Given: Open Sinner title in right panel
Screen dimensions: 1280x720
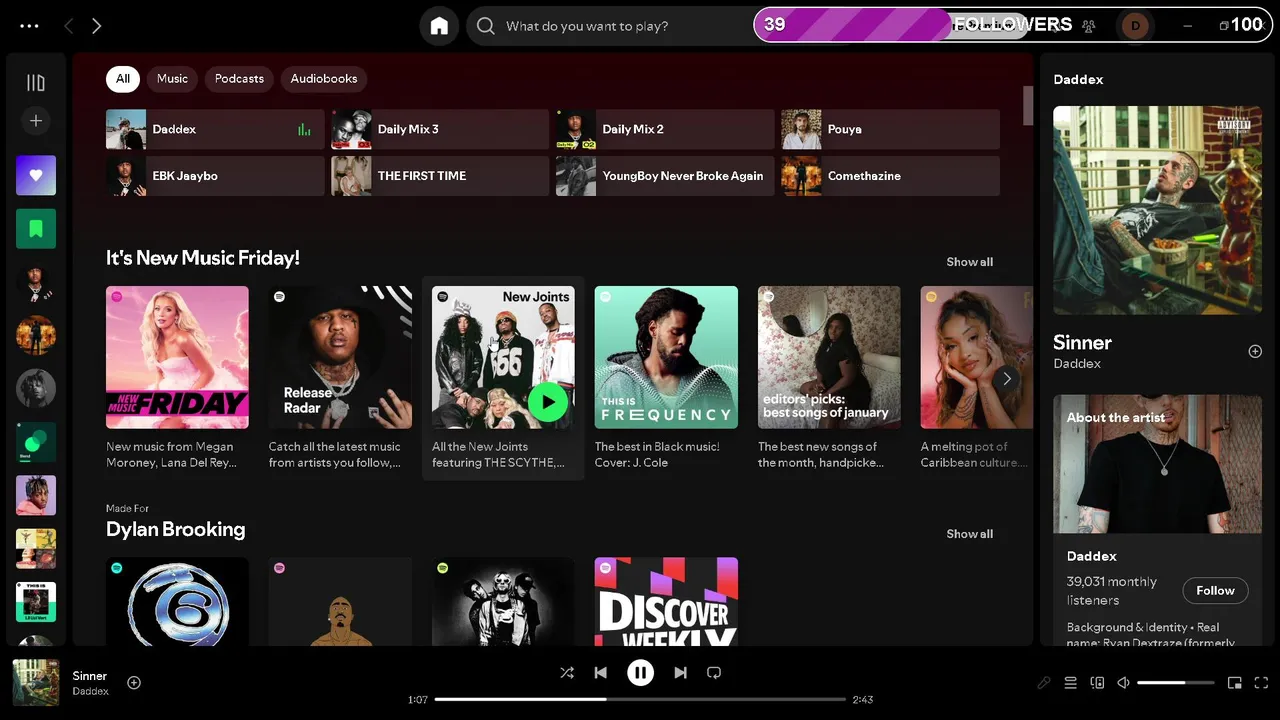Looking at the screenshot, I should tap(1082, 342).
